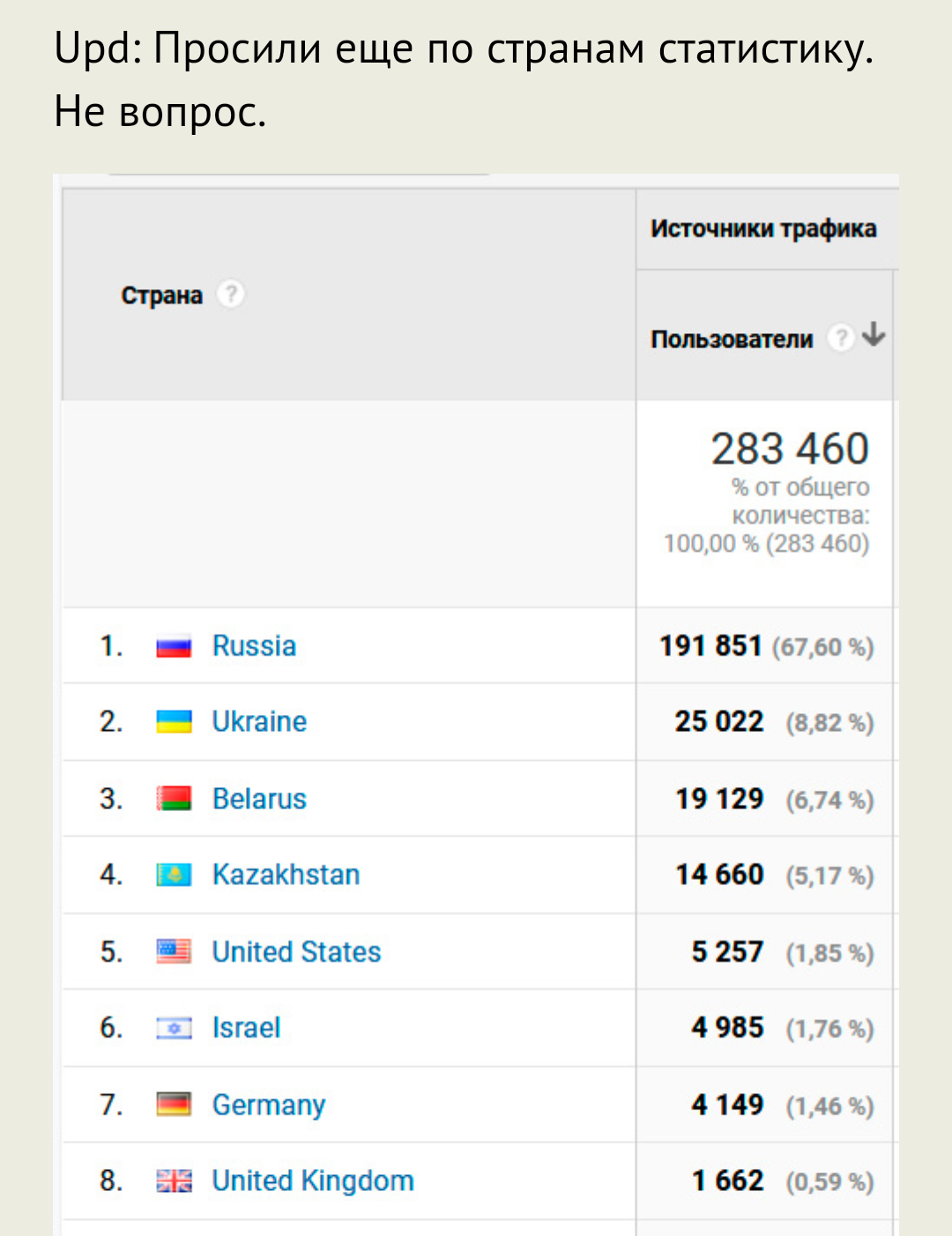Open the Russia country link
The width and height of the screenshot is (952, 1236).
pos(254,646)
